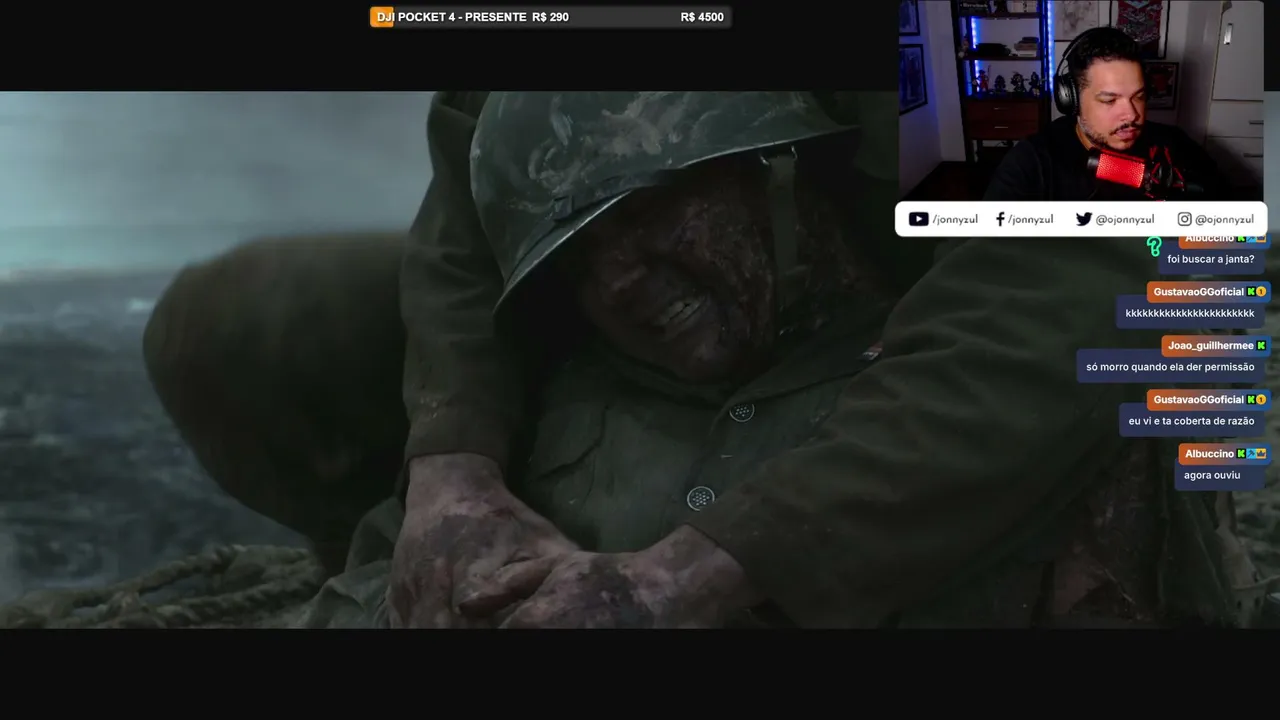This screenshot has width=1280, height=720.
Task: Click the gold '1' badge above 'eu vi e ta coberta de razão'
Action: 1261,400
